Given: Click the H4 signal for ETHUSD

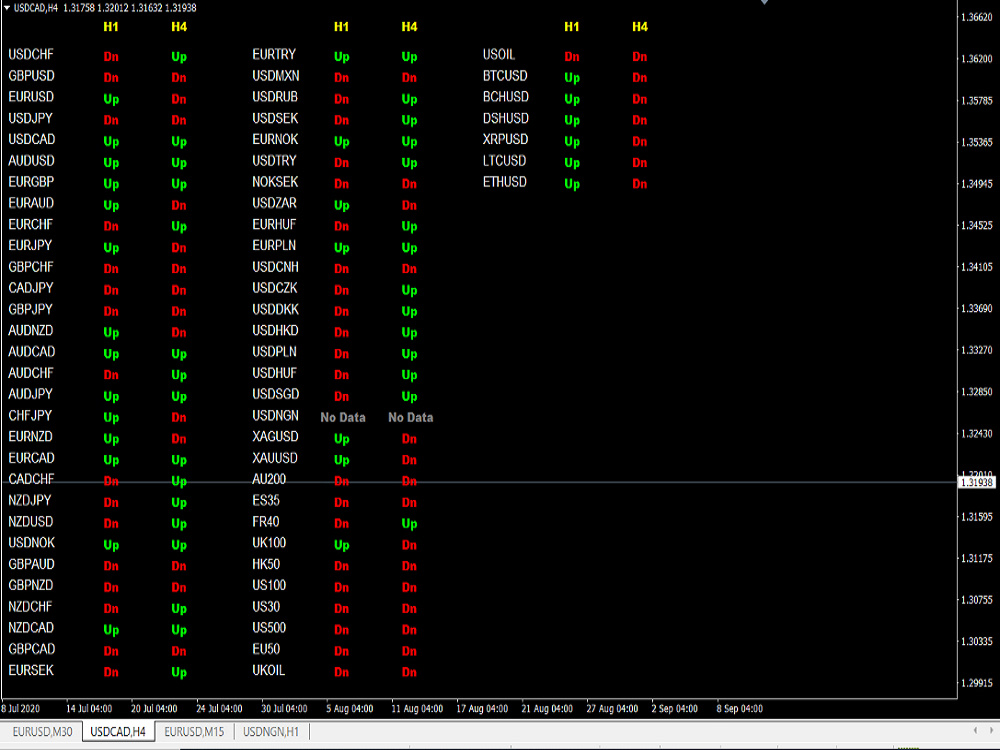Looking at the screenshot, I should tap(640, 184).
